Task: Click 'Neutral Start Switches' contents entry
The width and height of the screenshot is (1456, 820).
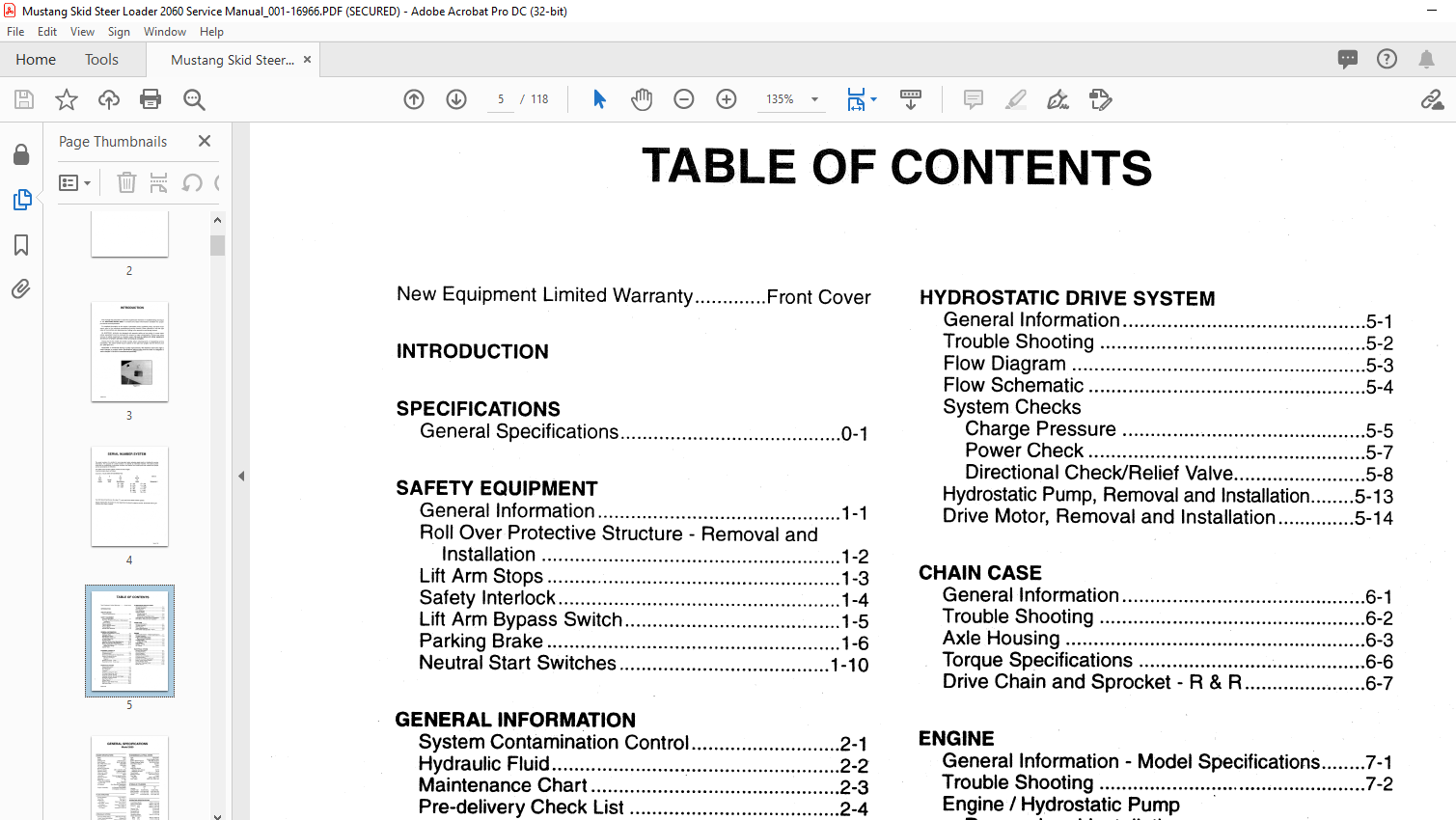Action: [644, 664]
